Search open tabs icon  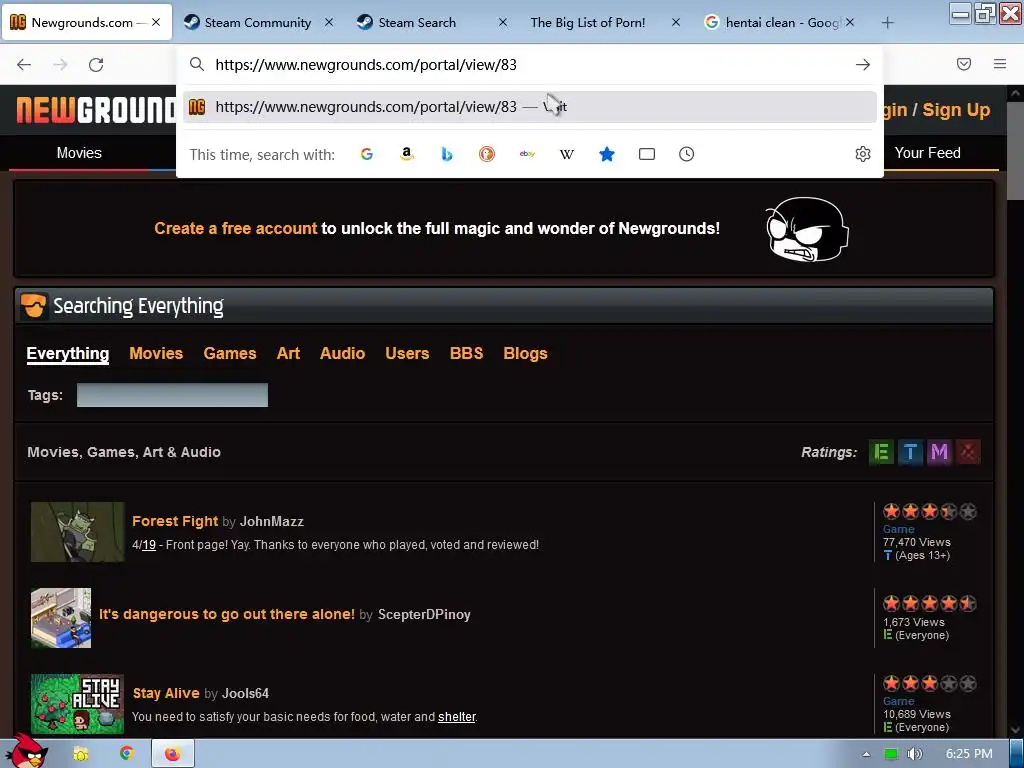(647, 154)
